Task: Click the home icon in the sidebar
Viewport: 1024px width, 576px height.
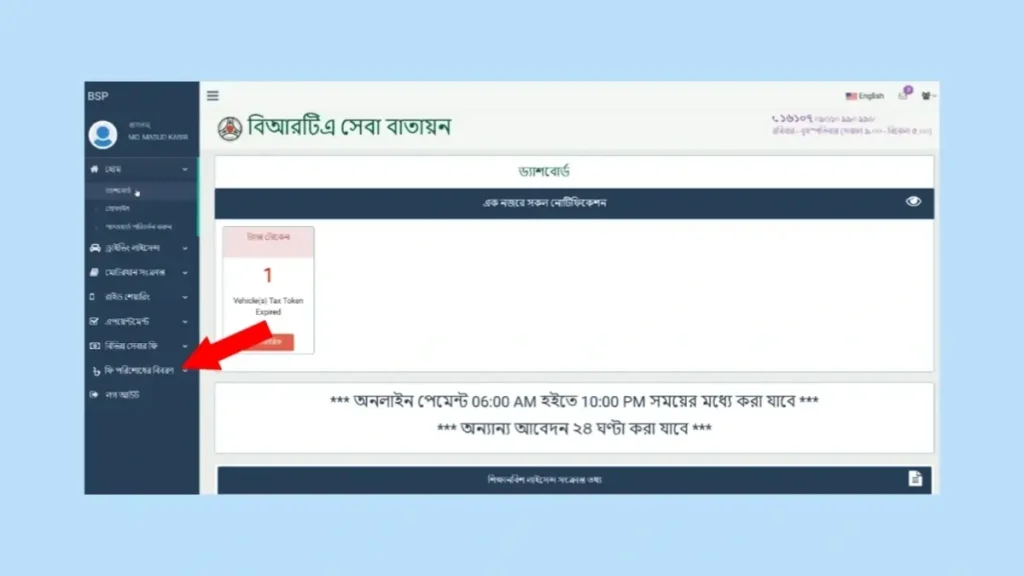Action: tap(95, 170)
